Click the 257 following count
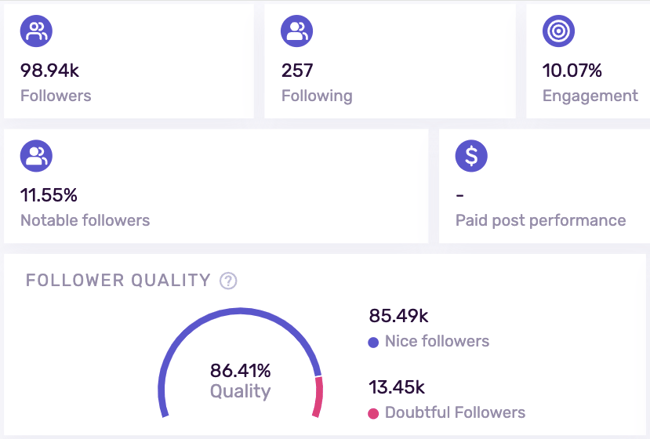 (x=299, y=70)
